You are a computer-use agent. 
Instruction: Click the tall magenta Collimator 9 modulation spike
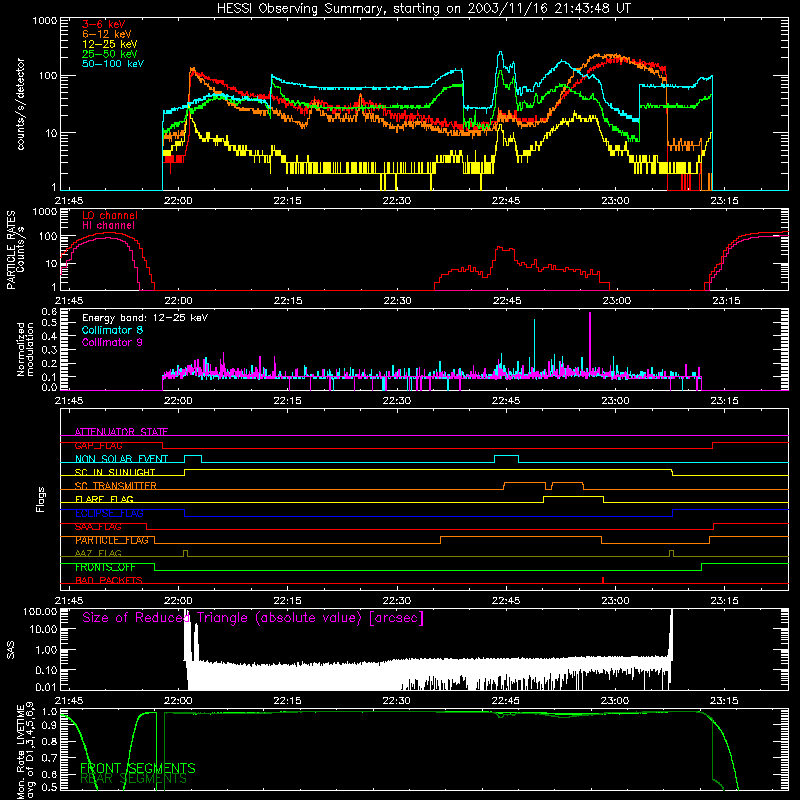[x=590, y=342]
